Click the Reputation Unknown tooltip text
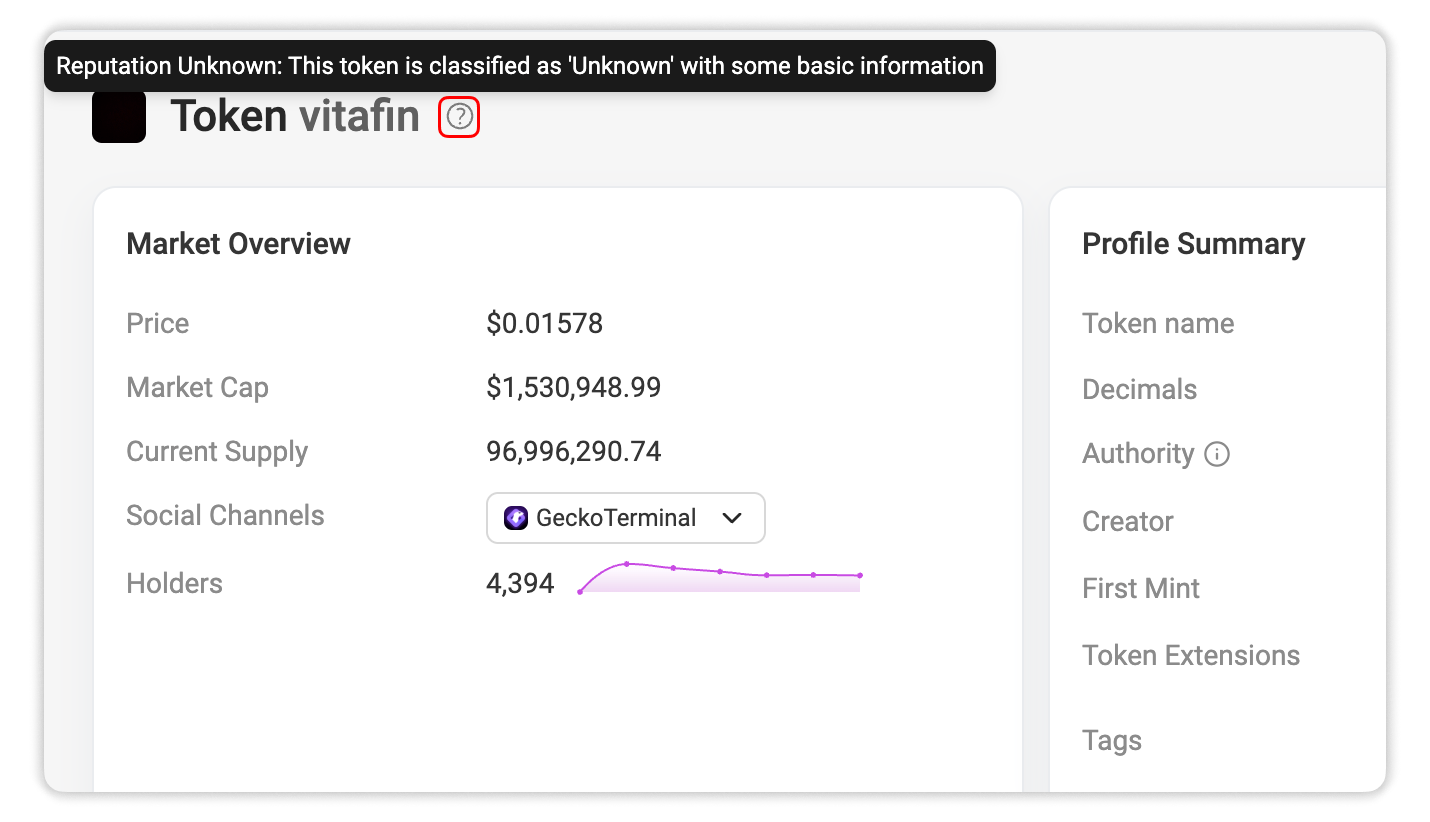The height and width of the screenshot is (822, 1430). point(519,66)
